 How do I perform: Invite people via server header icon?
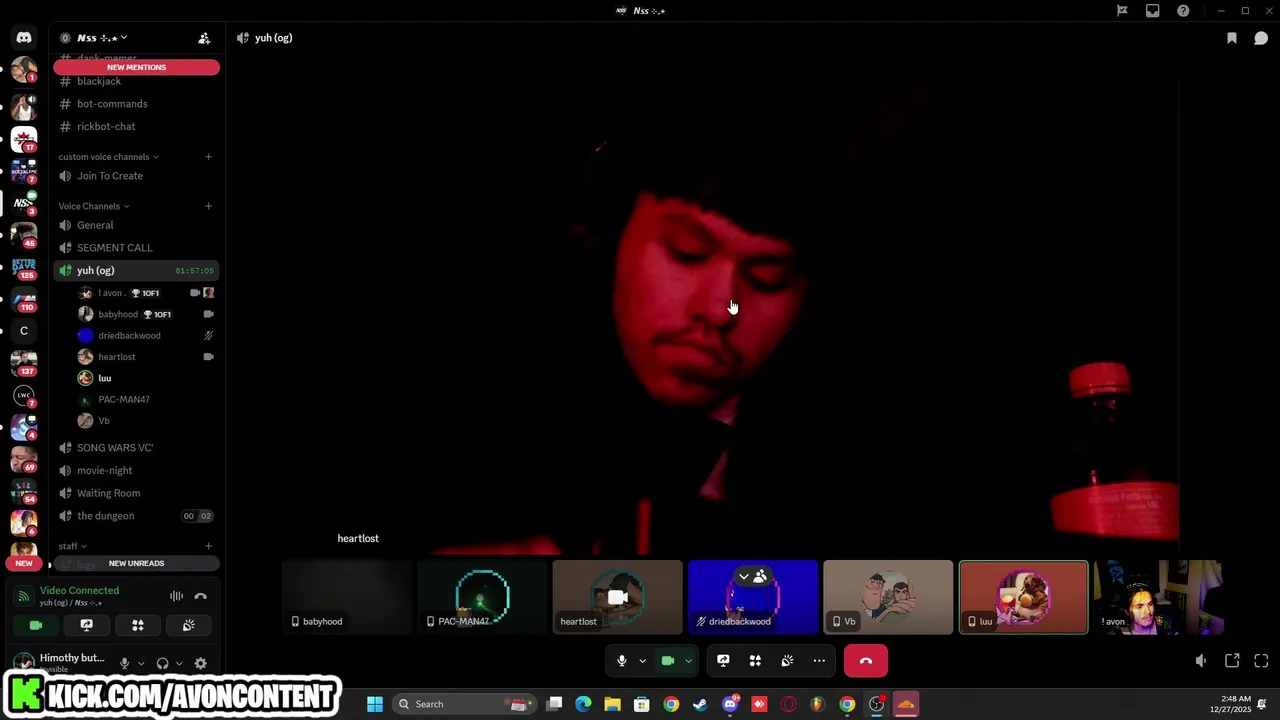[204, 38]
